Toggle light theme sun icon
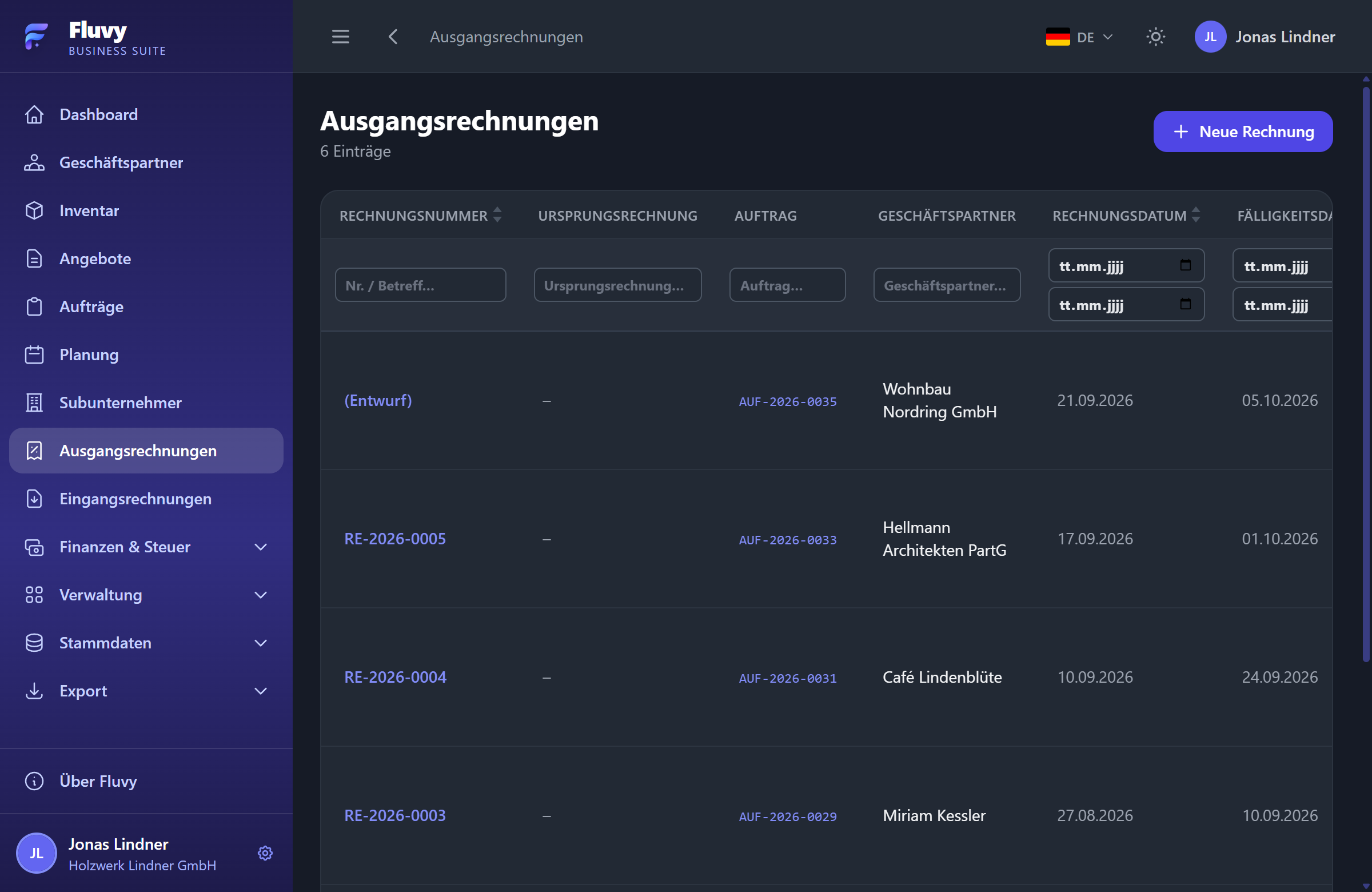This screenshot has height=892, width=1372. 1155,37
